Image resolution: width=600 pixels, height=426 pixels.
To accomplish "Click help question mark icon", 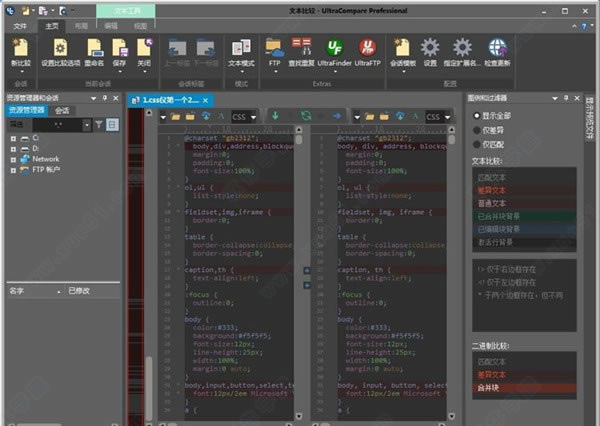I will pyautogui.click(x=584, y=26).
